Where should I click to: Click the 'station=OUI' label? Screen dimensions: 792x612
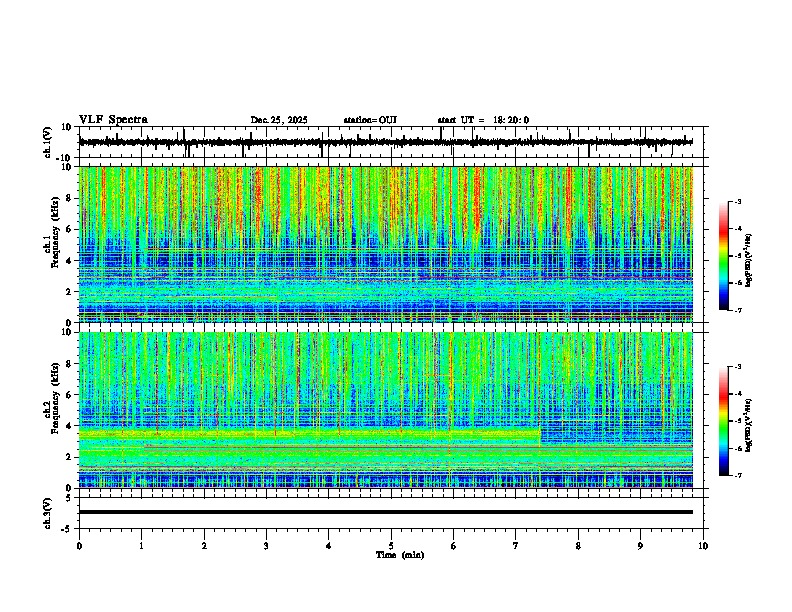click(x=370, y=120)
